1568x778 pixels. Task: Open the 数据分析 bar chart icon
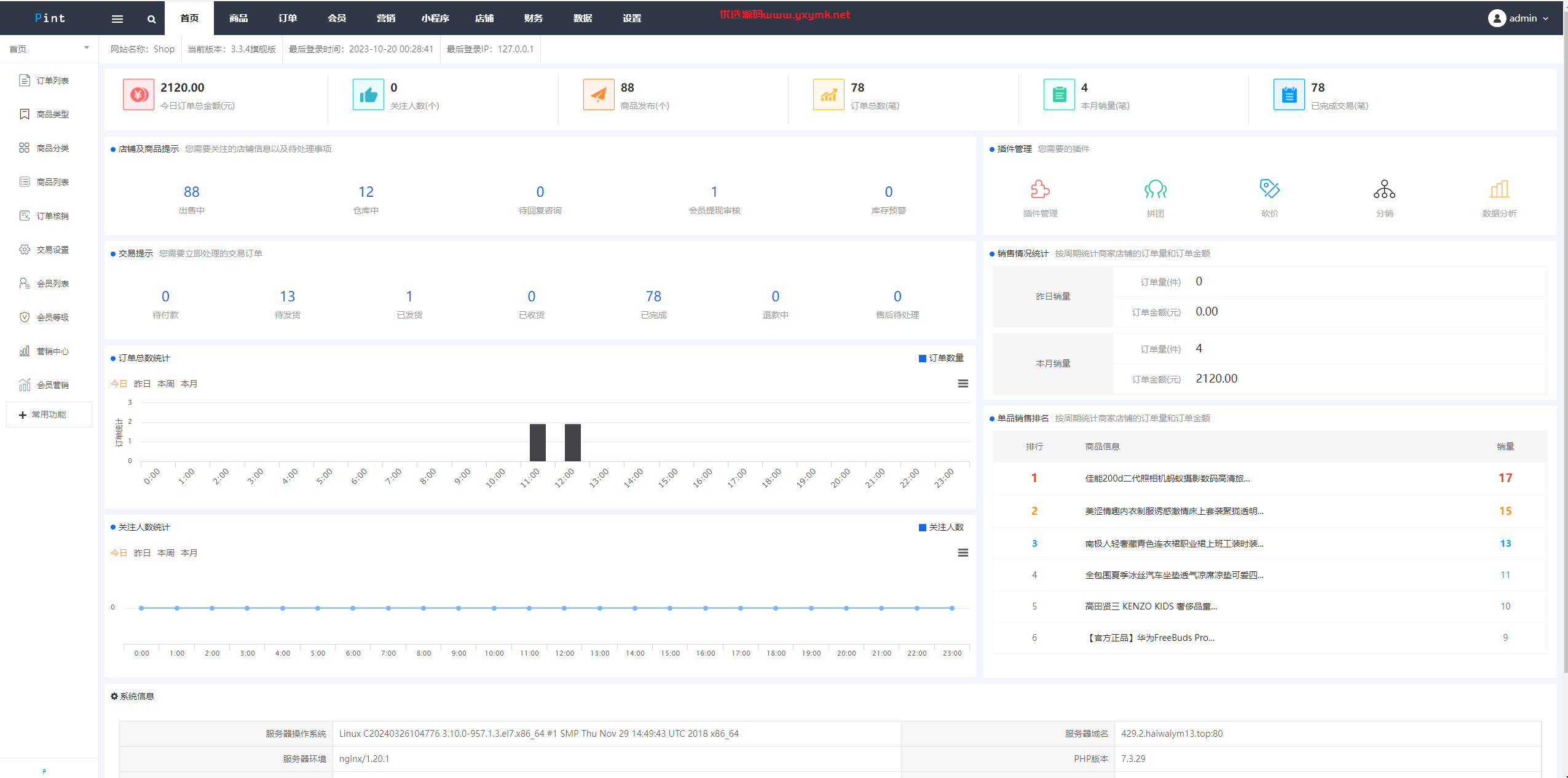(1499, 189)
